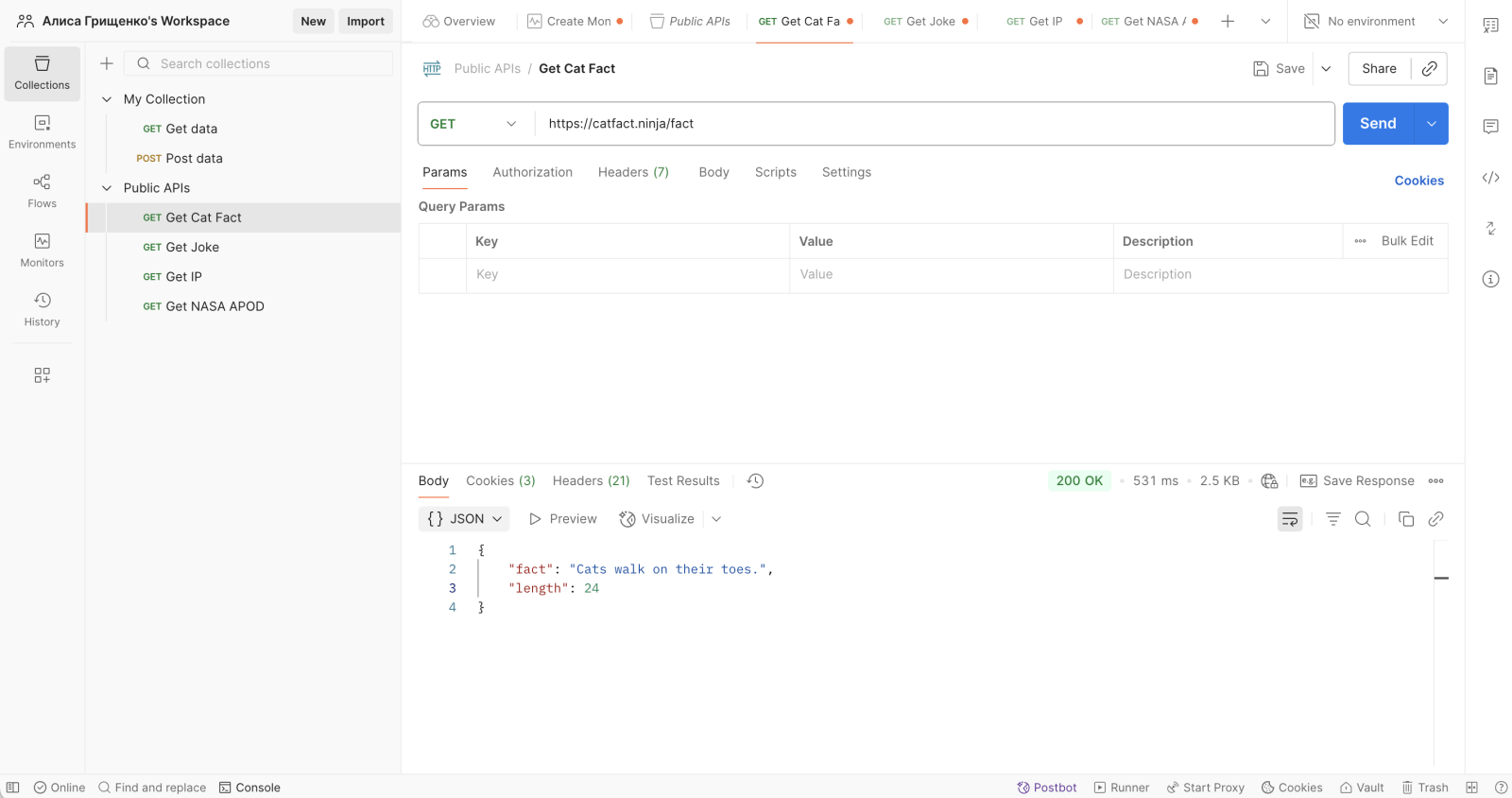Open the code snippet icon

(x=1490, y=178)
